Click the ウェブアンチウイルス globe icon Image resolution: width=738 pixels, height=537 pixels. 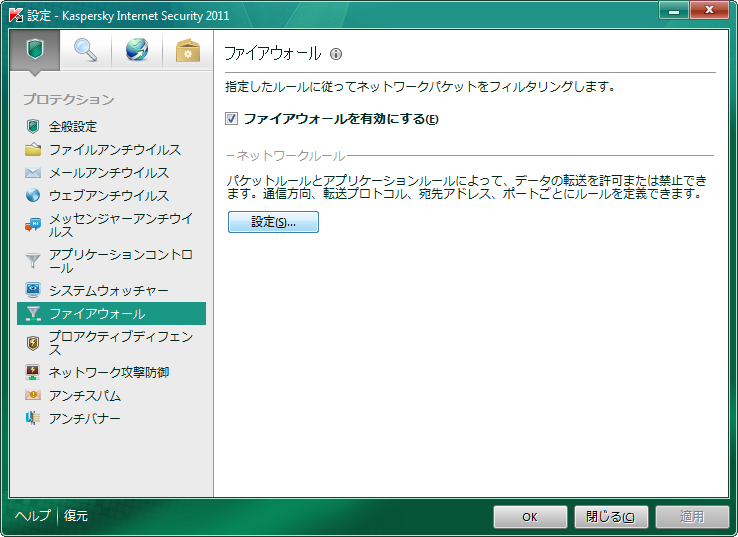[33, 196]
